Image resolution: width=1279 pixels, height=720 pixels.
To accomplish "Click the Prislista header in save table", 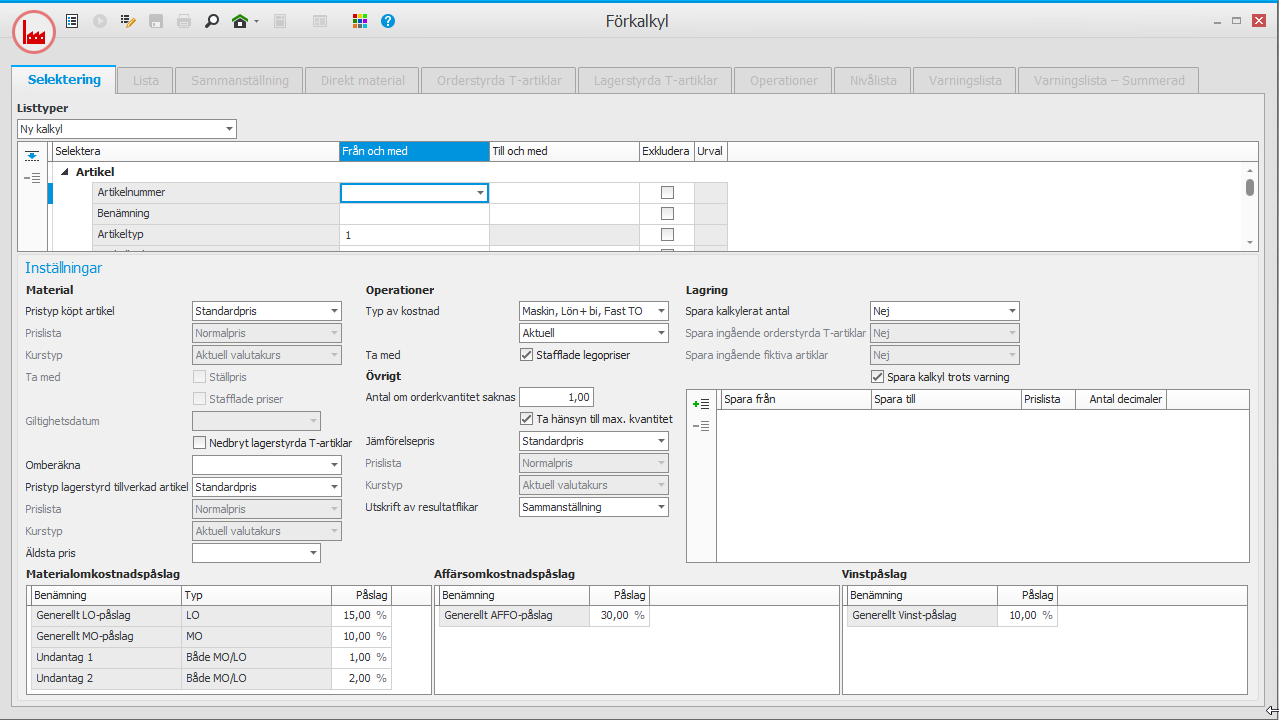I will click(x=1048, y=399).
